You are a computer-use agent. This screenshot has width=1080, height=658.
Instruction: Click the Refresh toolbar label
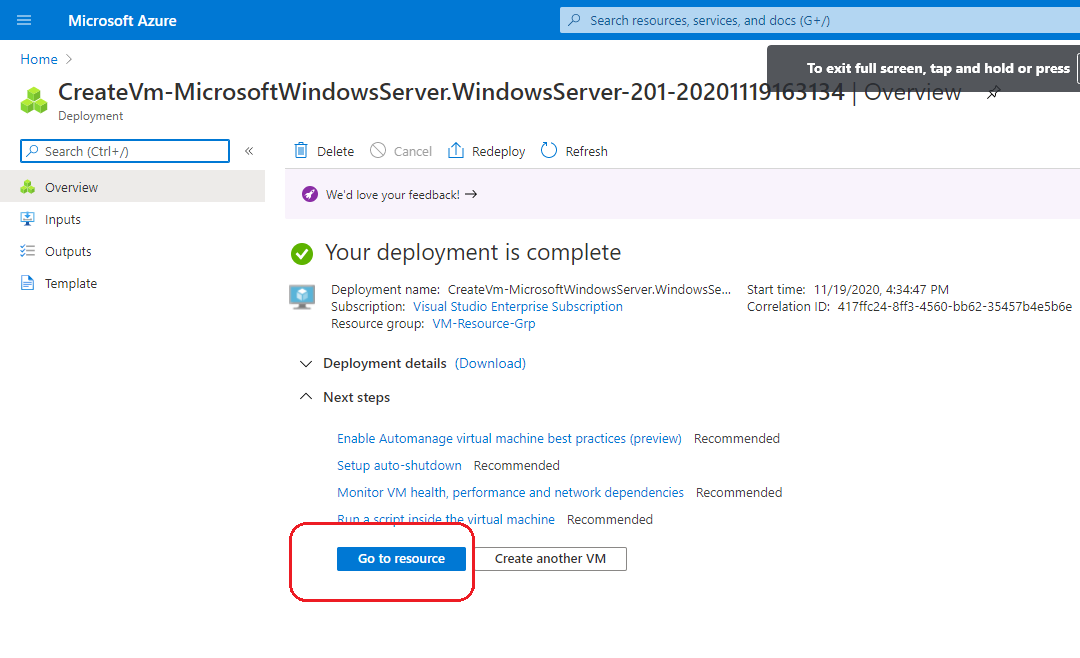coord(587,152)
